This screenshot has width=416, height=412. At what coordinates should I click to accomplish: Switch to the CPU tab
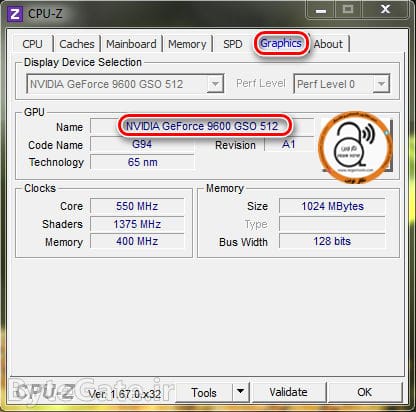click(32, 44)
